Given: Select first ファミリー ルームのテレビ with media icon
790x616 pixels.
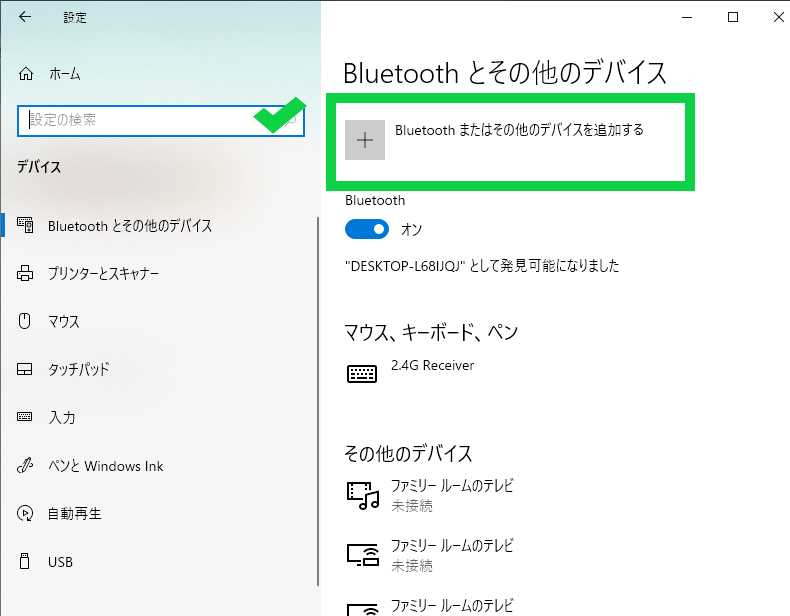Looking at the screenshot, I should tap(452, 486).
